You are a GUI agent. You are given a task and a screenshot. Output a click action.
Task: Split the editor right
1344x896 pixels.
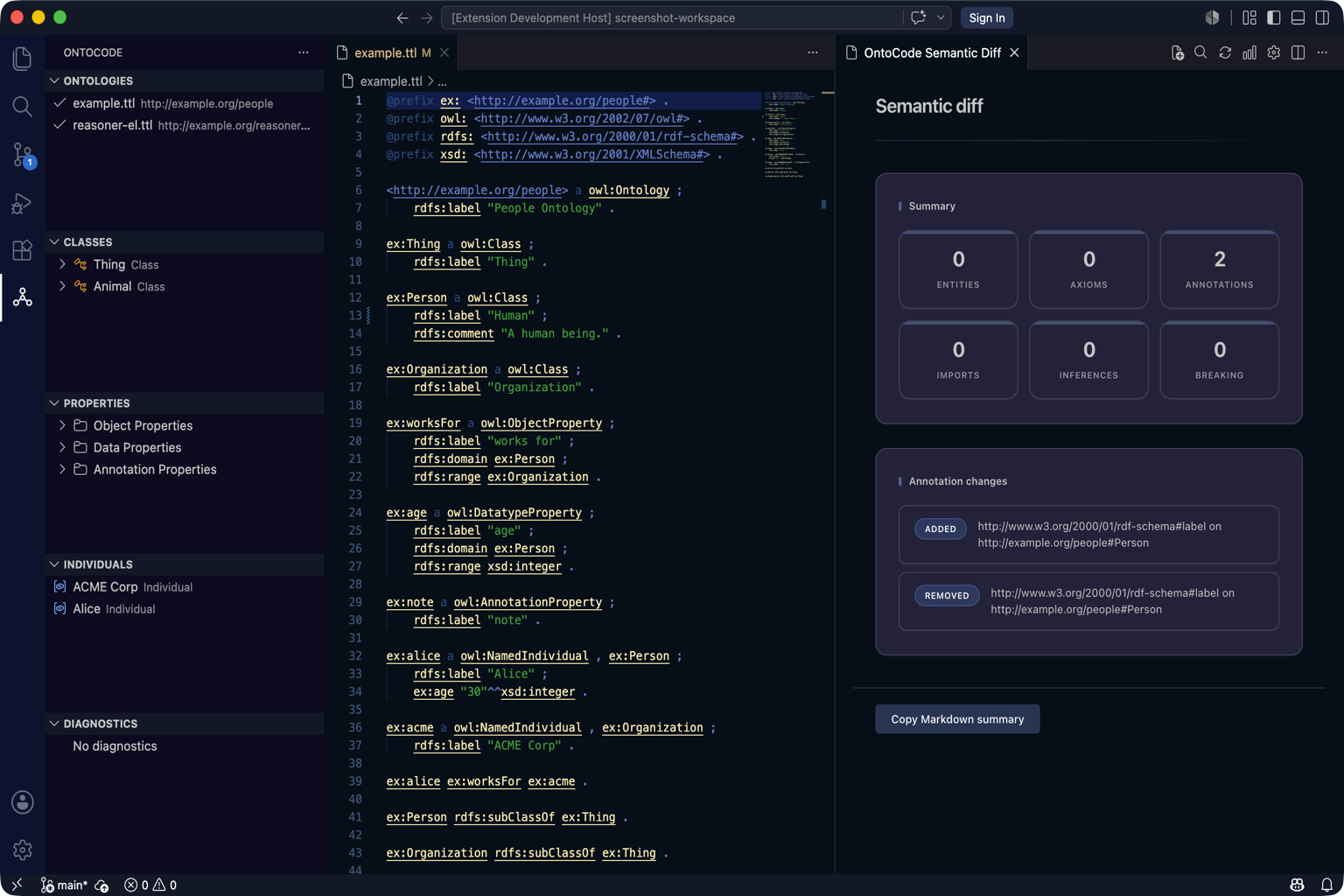(x=1298, y=53)
